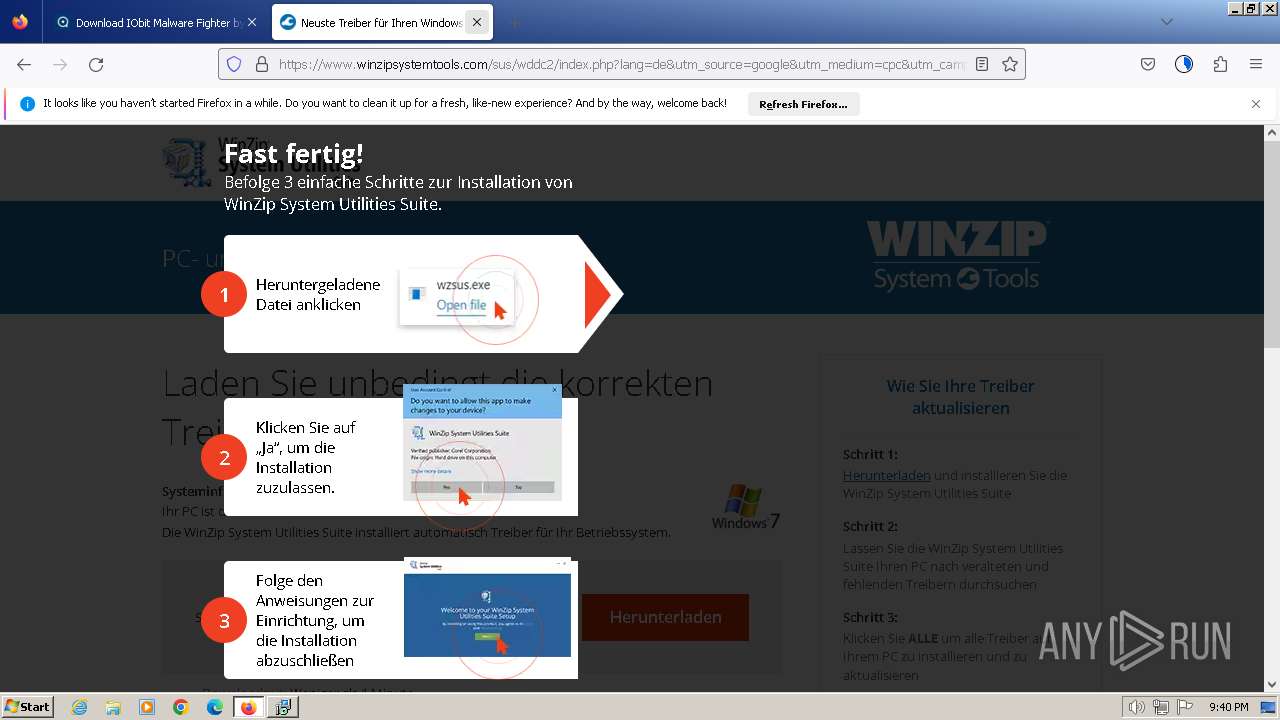Click the blue info icon in notification bar
Viewport: 1280px width, 720px height.
coord(27,104)
